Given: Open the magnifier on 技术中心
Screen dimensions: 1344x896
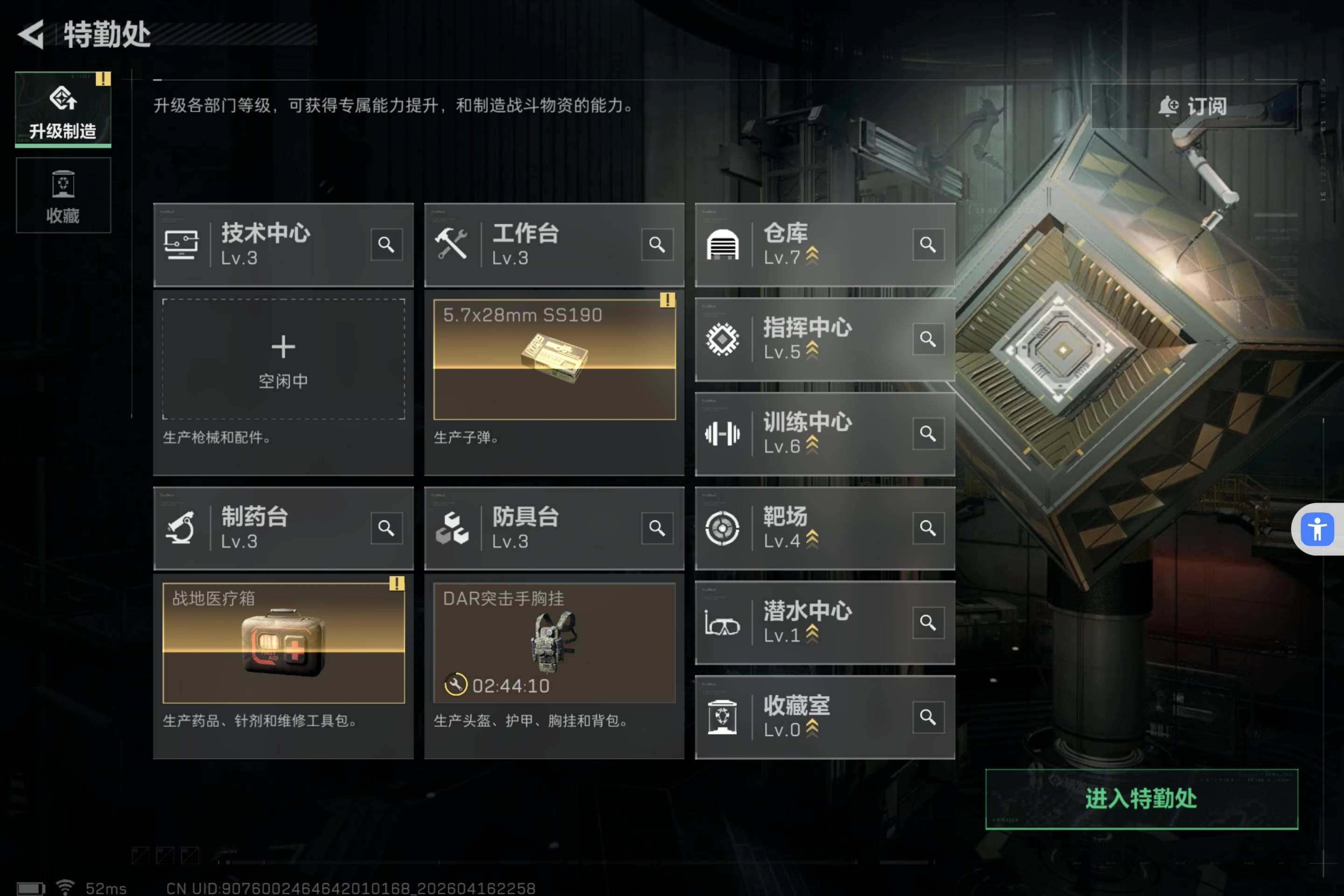Looking at the screenshot, I should click(x=386, y=245).
